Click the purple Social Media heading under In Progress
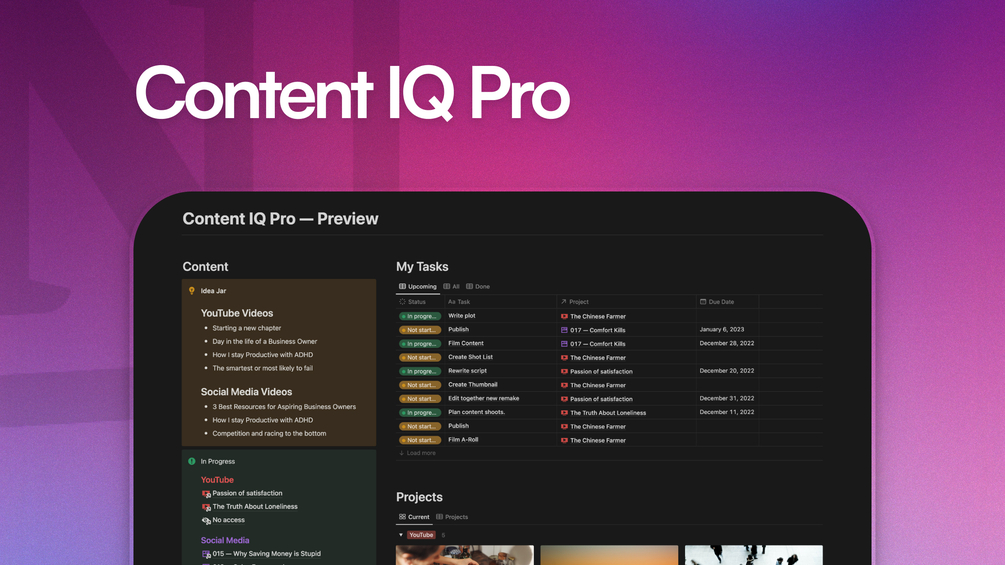The width and height of the screenshot is (1005, 565). [225, 541]
